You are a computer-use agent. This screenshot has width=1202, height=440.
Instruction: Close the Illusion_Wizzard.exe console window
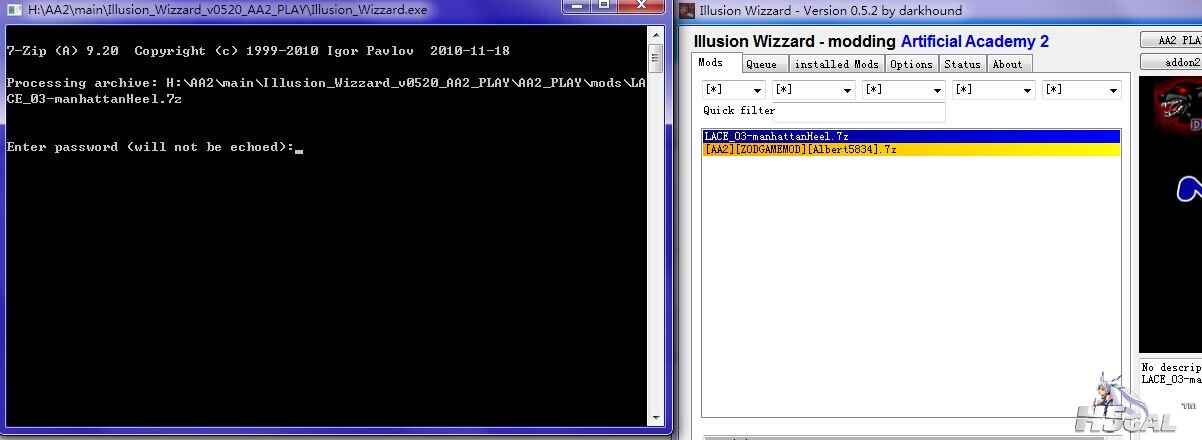[x=644, y=7]
